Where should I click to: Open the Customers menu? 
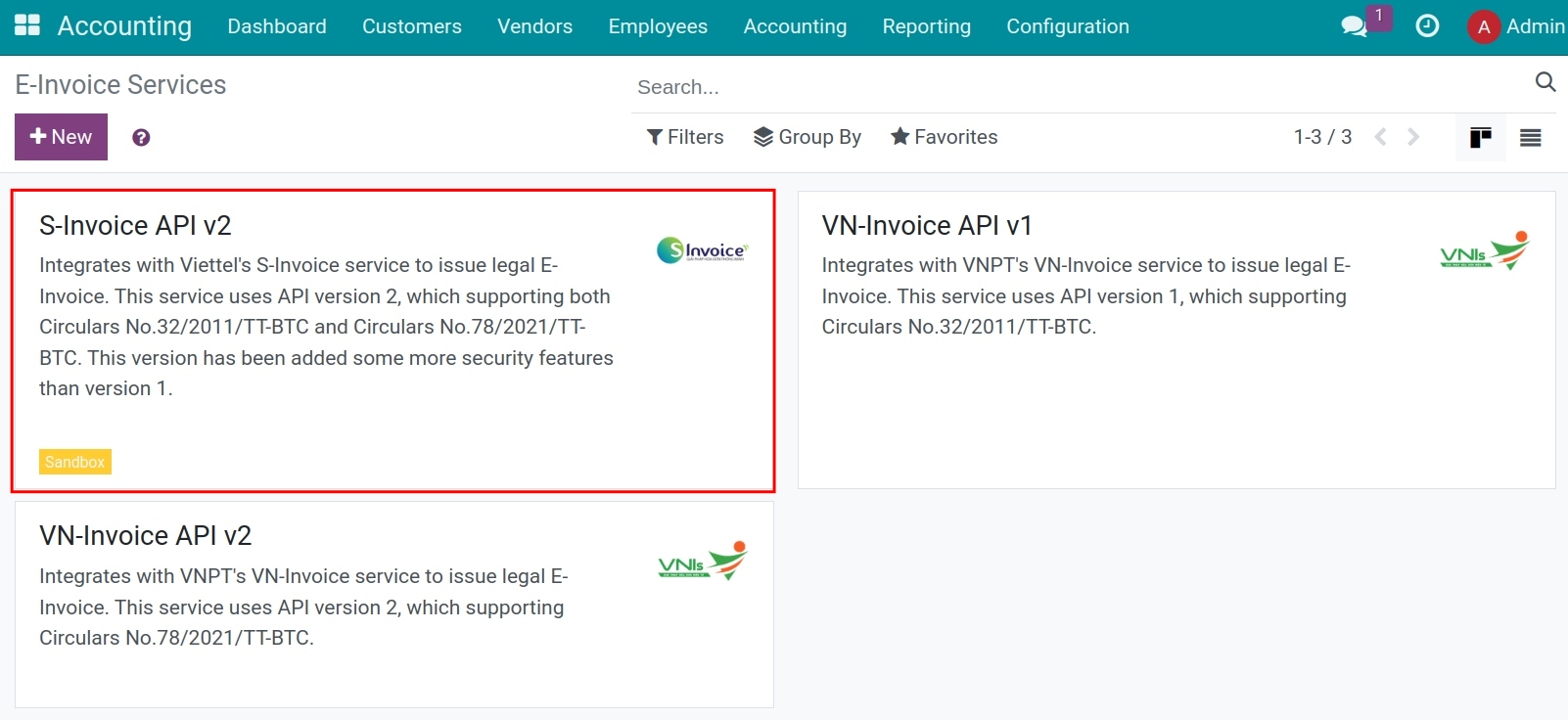(x=412, y=26)
